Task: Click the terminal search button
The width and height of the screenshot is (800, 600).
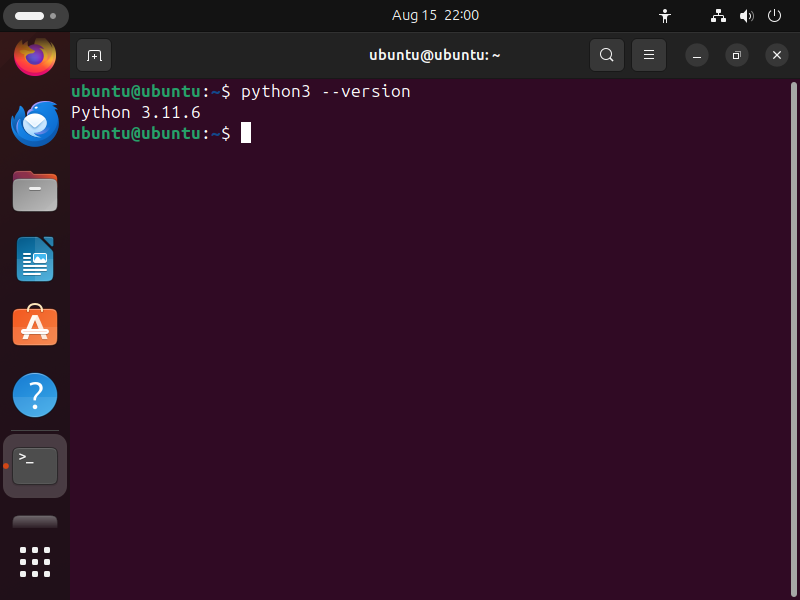Action: pyautogui.click(x=607, y=55)
